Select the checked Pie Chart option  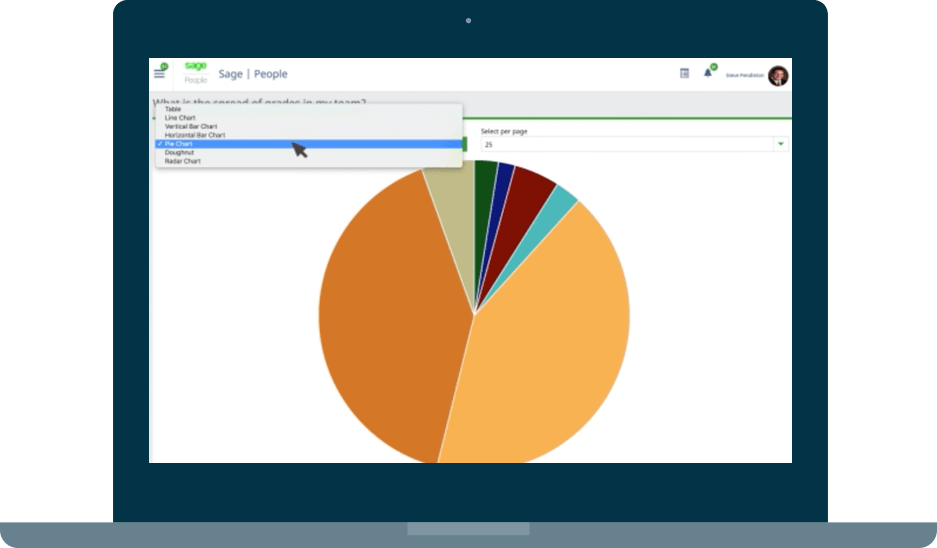[309, 143]
